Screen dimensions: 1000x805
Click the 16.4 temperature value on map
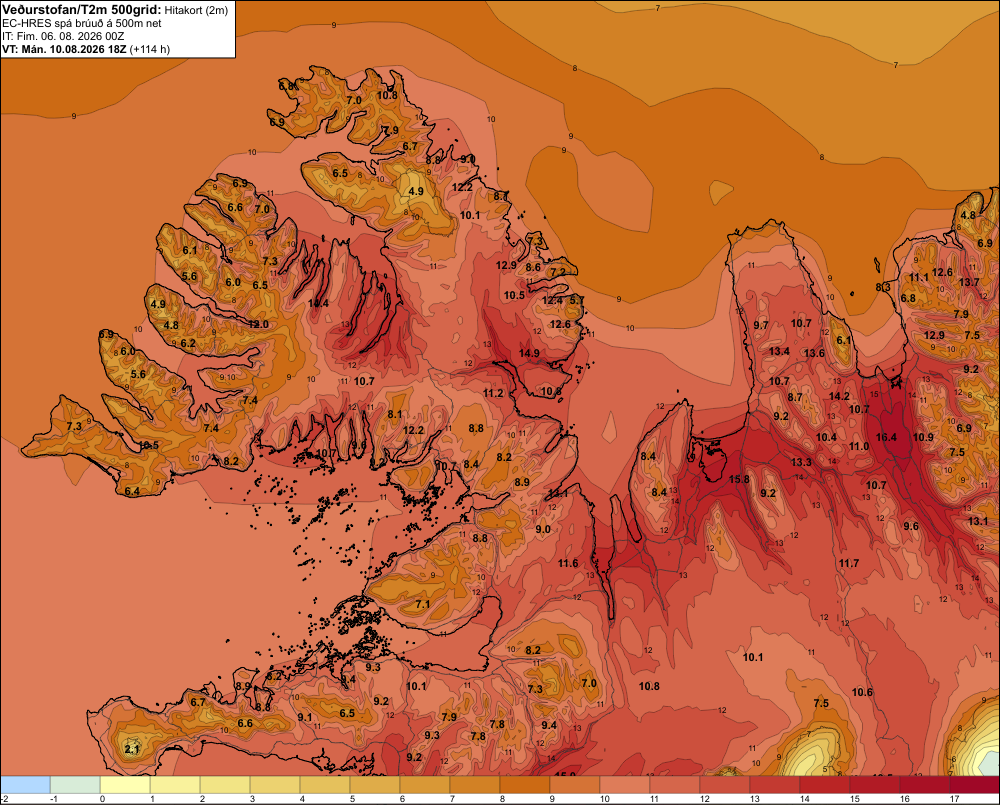(886, 437)
